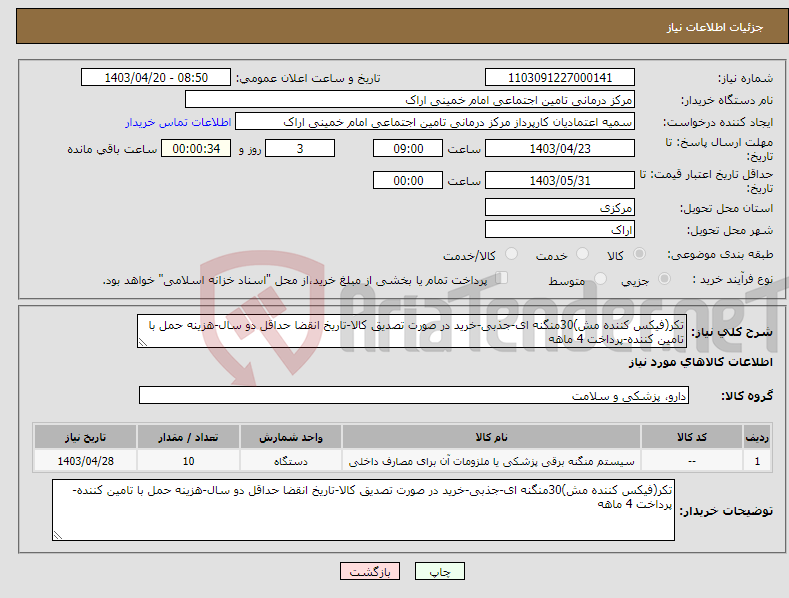Click the کد کالا column header

692,437
